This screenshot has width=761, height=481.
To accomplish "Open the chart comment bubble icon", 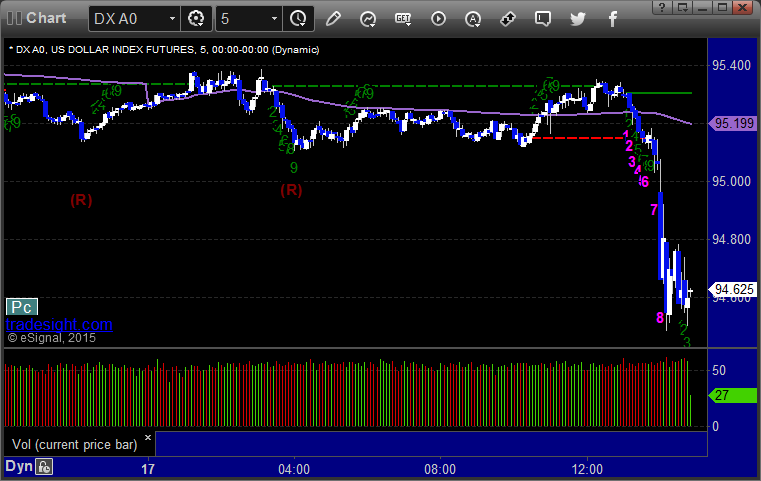I will (543, 19).
